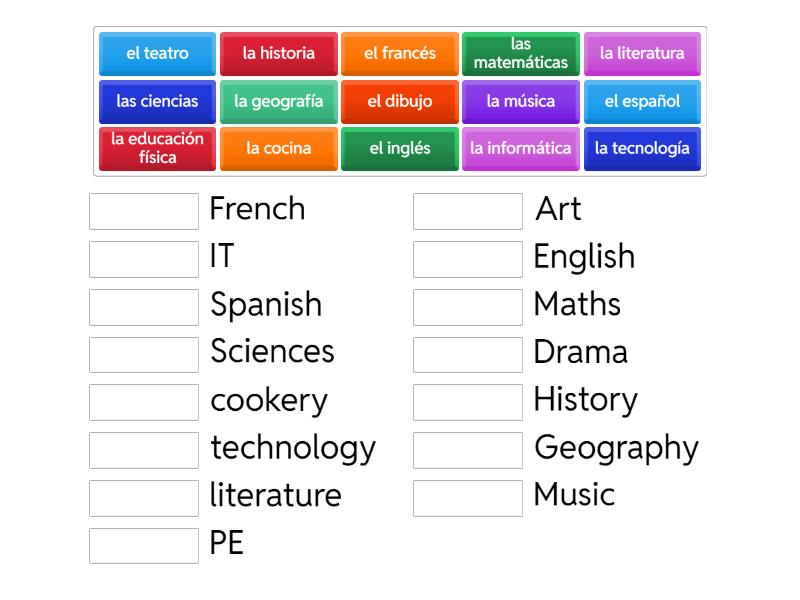Select the empty slot next to Music
The image size is (800, 600).
[x=468, y=497]
